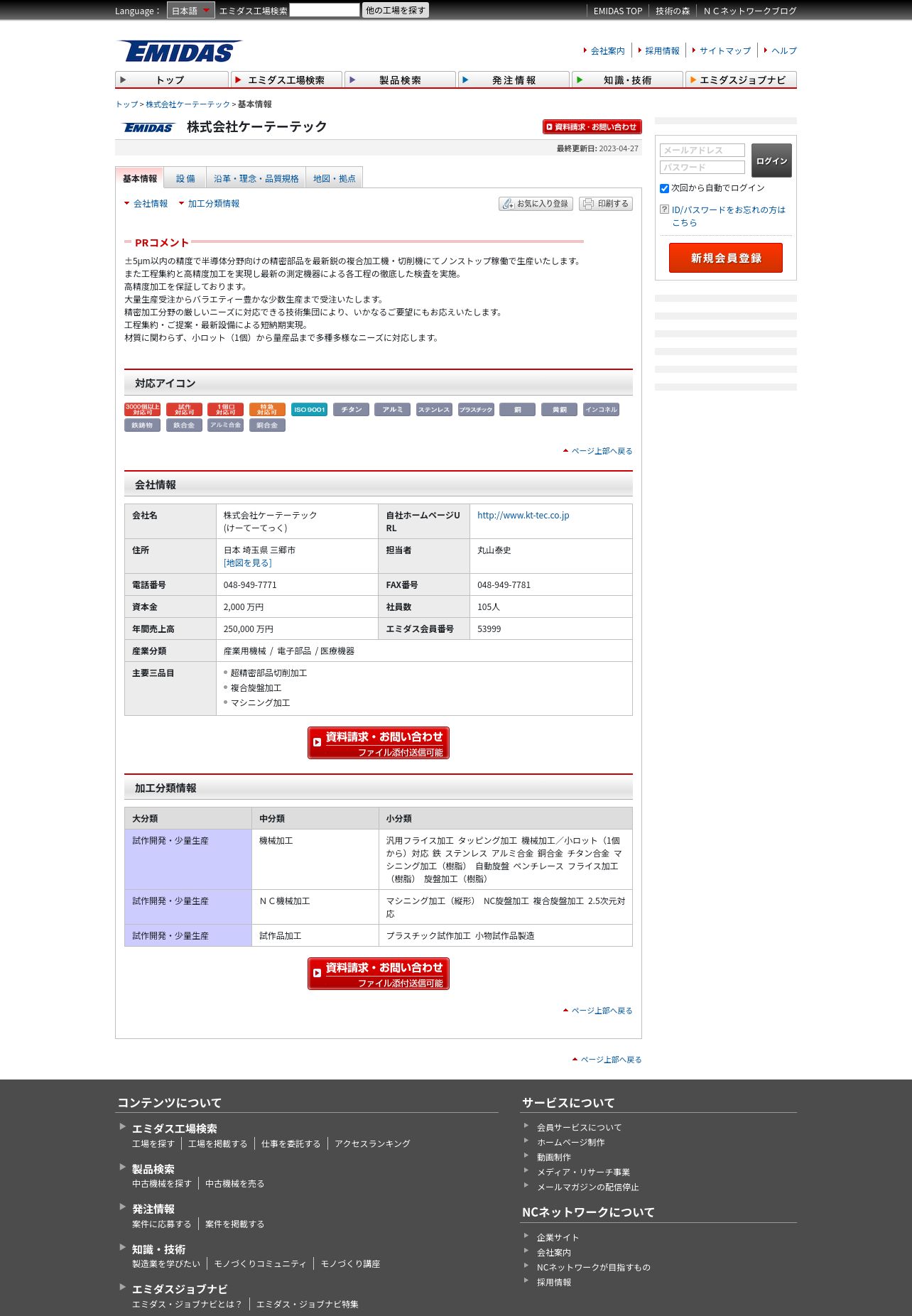
Task: Click the プラスチック material badge
Action: coord(476,410)
